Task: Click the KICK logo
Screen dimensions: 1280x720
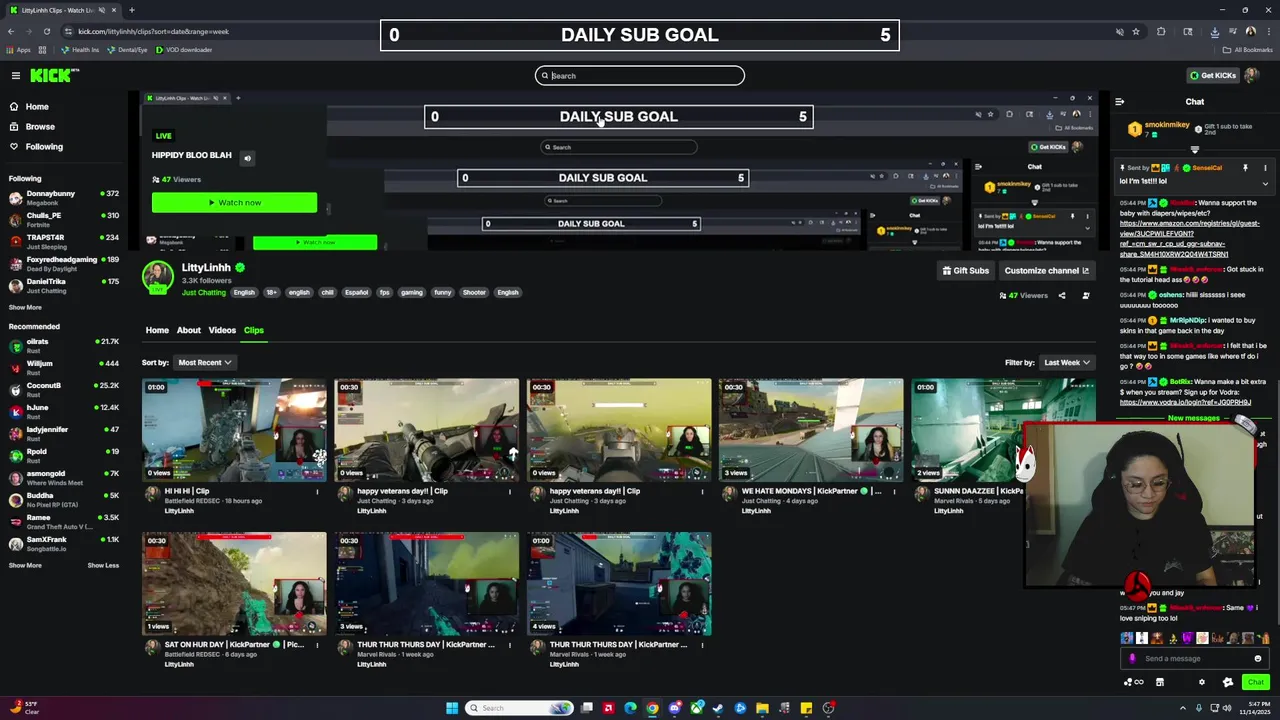Action: [x=50, y=76]
